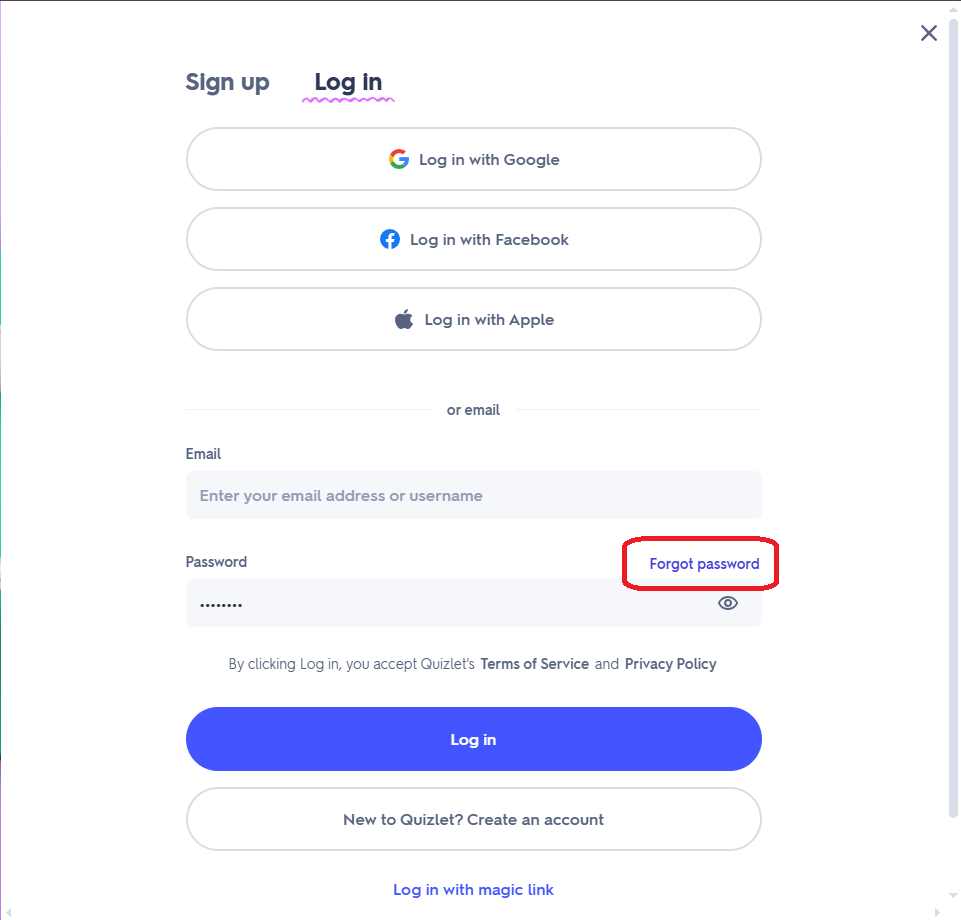
Task: Select the Log in tab
Action: pyautogui.click(x=348, y=82)
